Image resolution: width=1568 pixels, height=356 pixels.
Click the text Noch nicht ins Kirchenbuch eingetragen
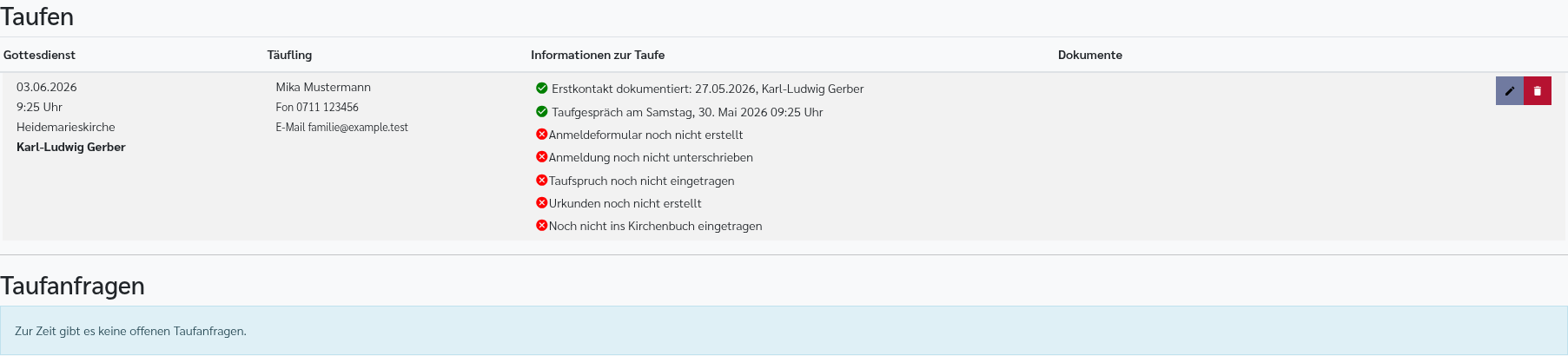pyautogui.click(x=655, y=226)
